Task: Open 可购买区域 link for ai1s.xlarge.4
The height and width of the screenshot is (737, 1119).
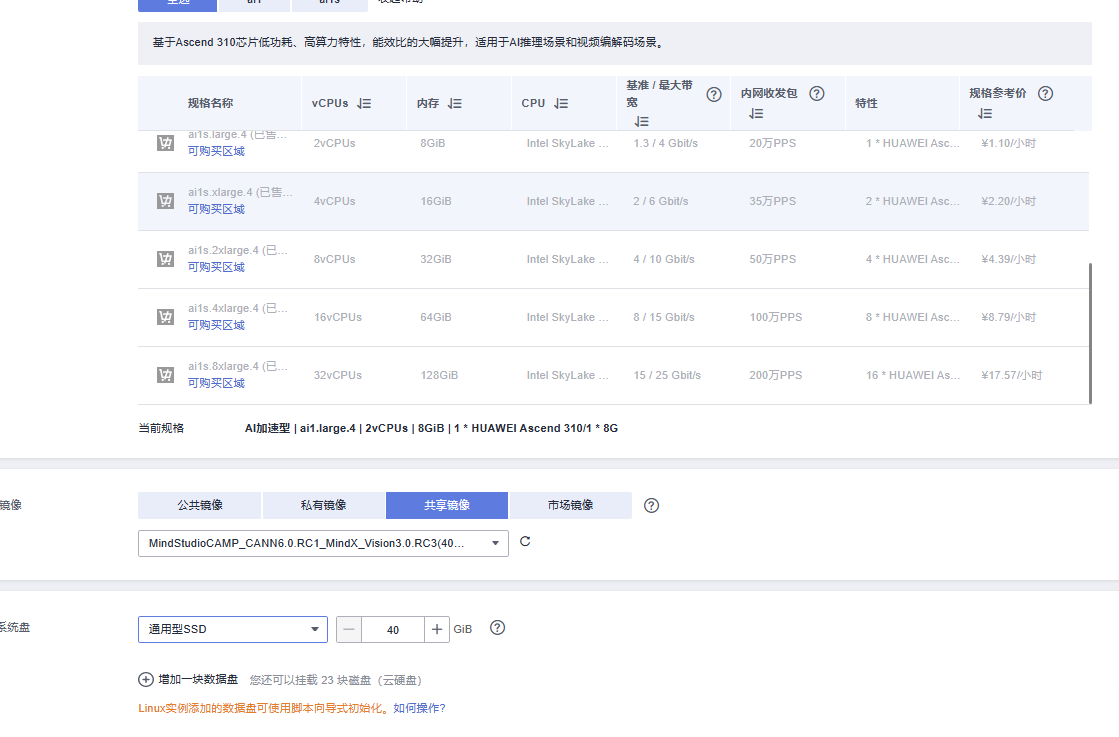Action: 216,209
